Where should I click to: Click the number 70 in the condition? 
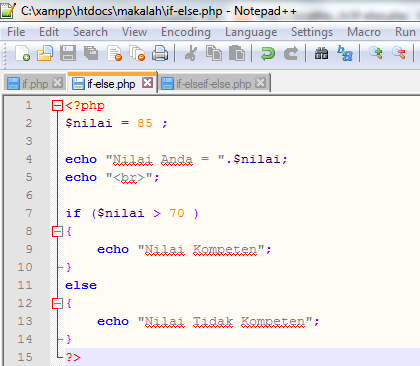tap(177, 213)
